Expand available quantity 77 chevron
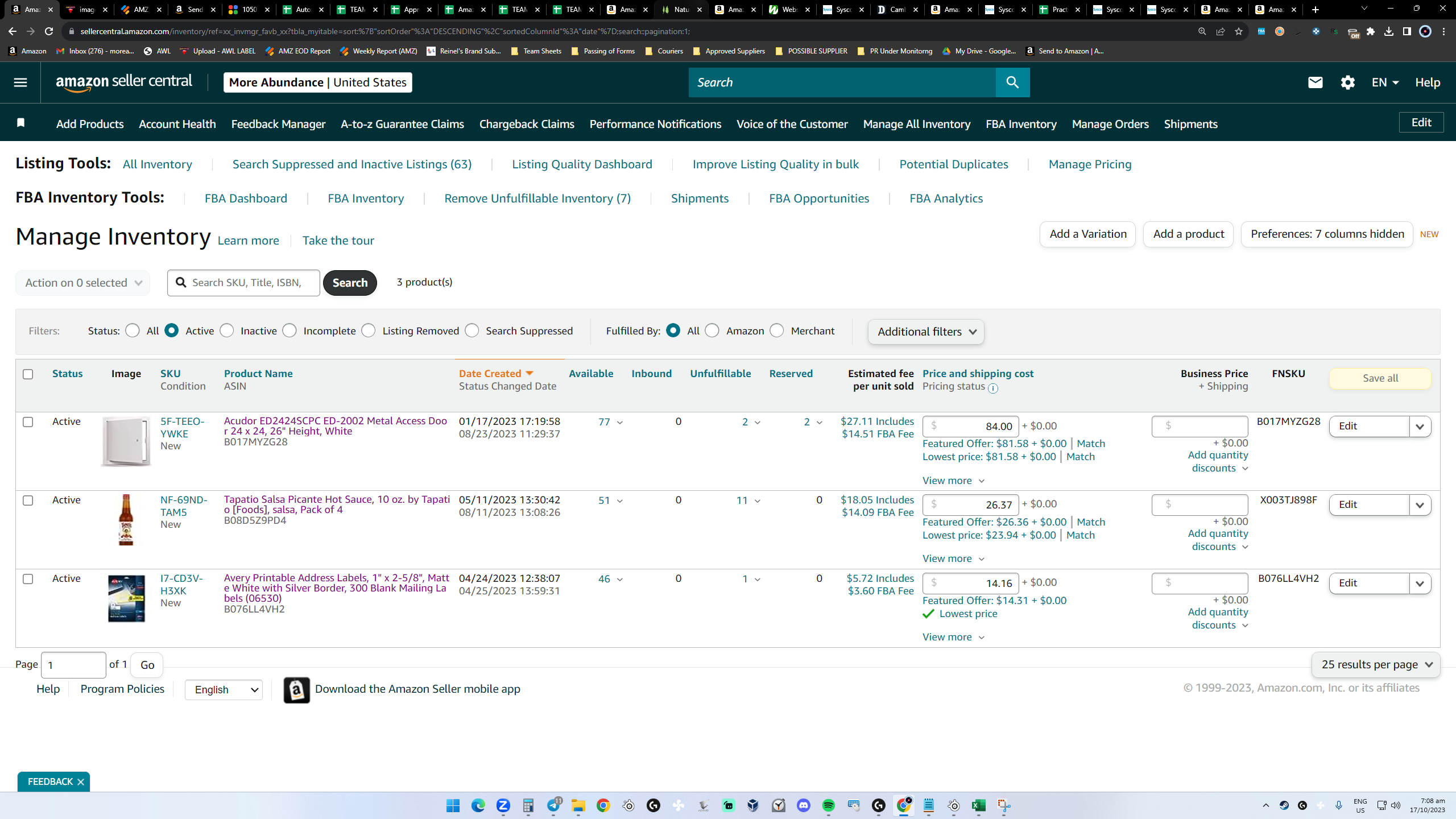Image resolution: width=1456 pixels, height=819 pixels. click(620, 423)
